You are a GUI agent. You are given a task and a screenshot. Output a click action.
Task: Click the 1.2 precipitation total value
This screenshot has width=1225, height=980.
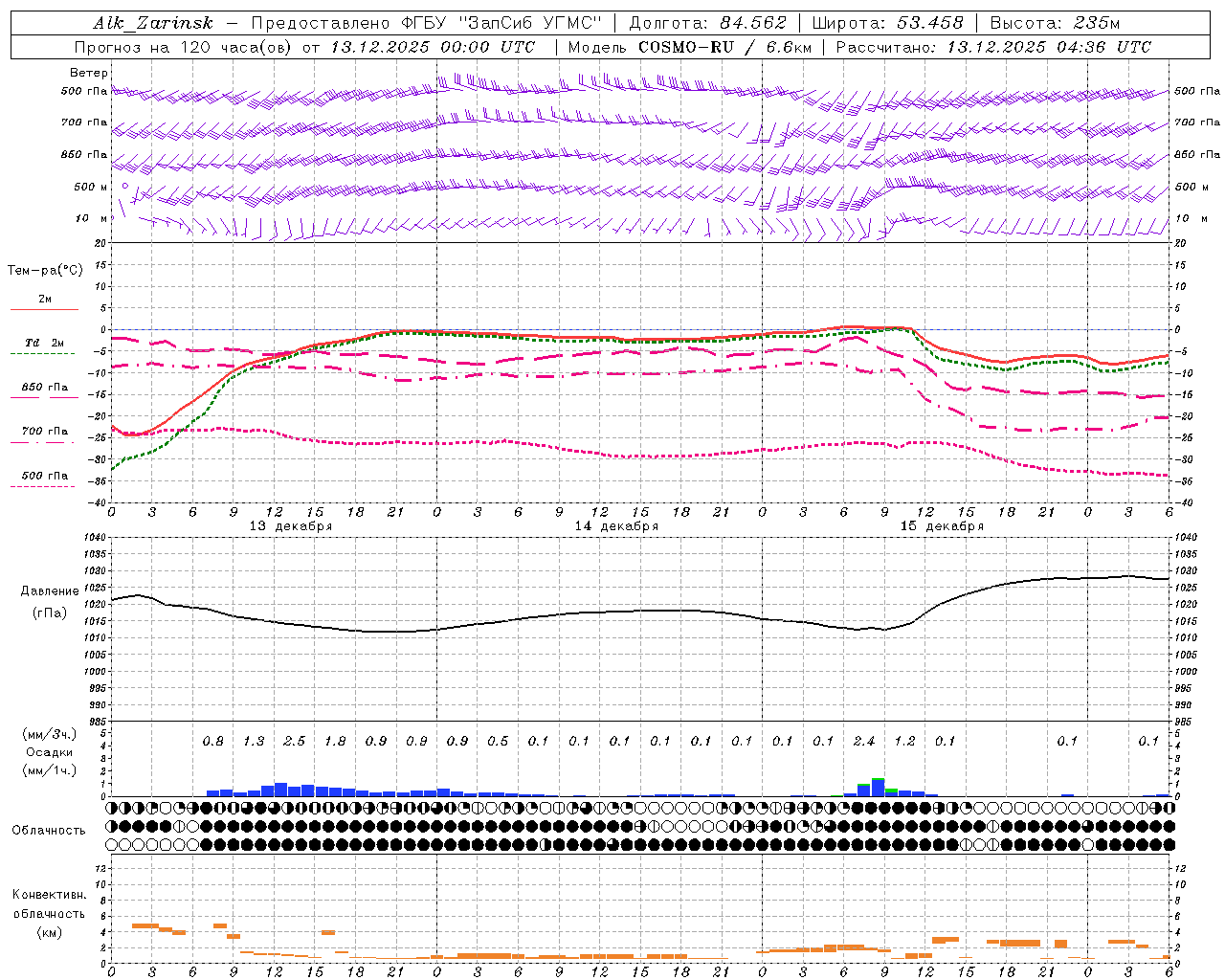coord(904,741)
